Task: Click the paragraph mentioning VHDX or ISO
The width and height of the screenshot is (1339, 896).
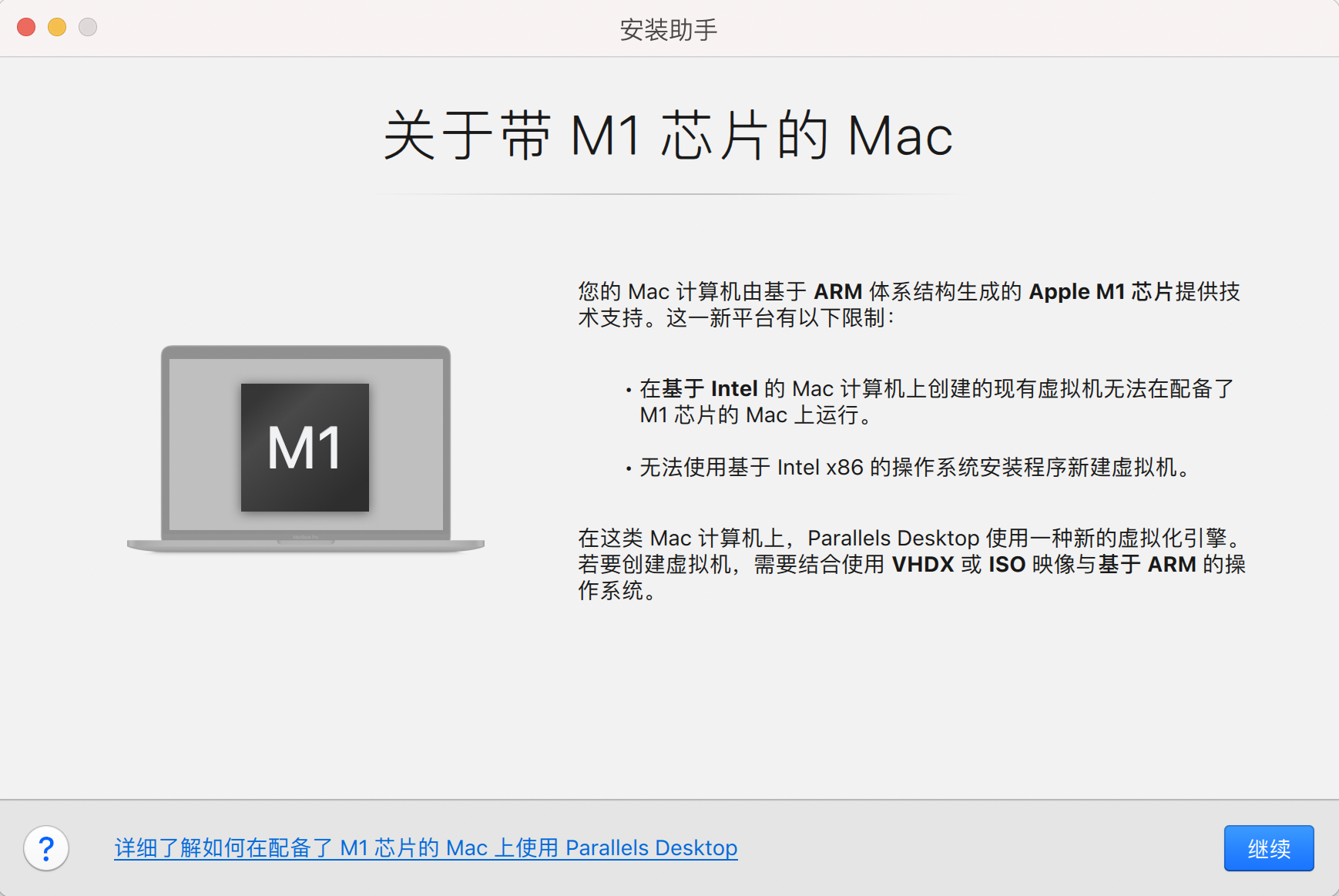Action: tap(909, 565)
